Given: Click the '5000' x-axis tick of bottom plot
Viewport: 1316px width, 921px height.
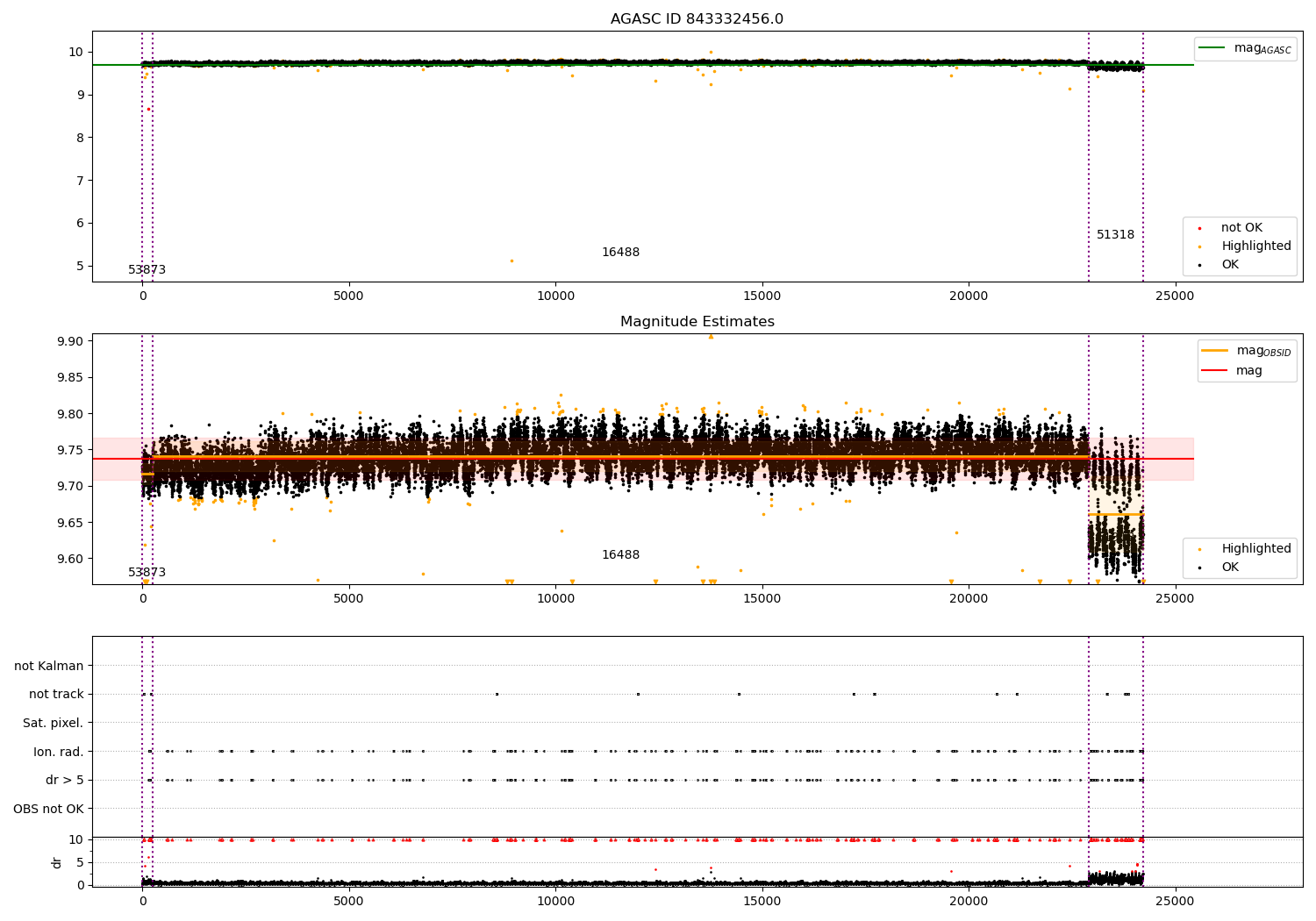Looking at the screenshot, I should point(349,901).
